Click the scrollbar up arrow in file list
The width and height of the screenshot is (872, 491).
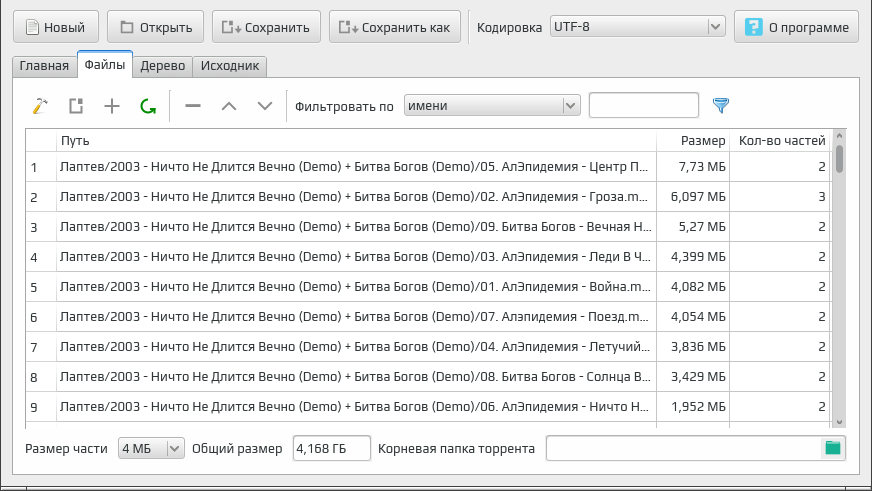[839, 136]
